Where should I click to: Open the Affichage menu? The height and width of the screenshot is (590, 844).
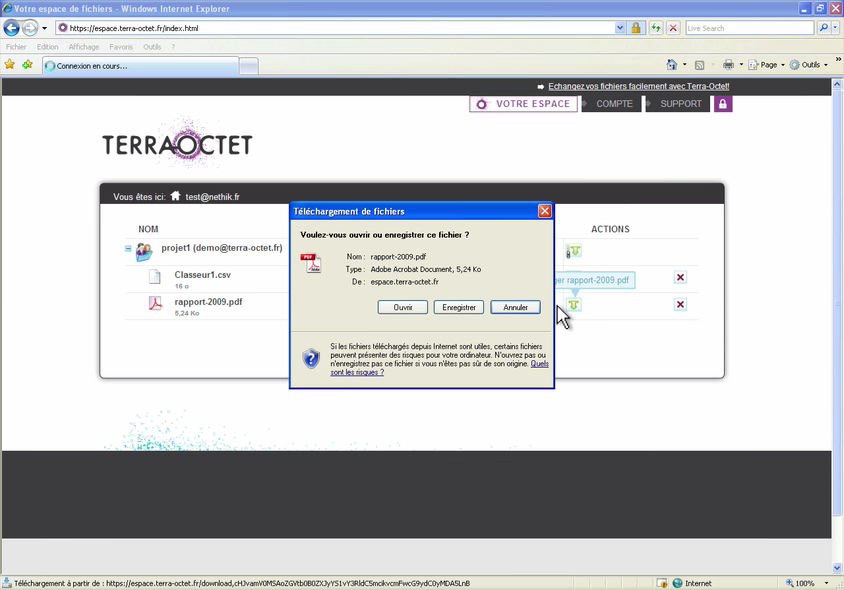point(84,47)
